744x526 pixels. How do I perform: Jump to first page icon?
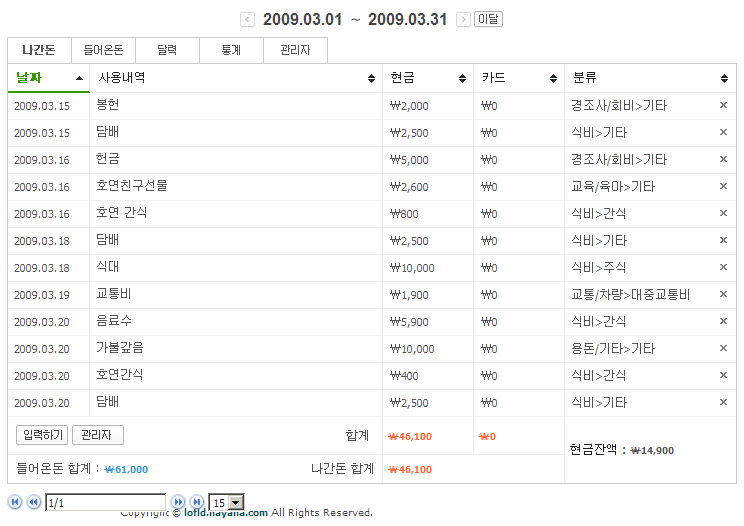(x=15, y=502)
